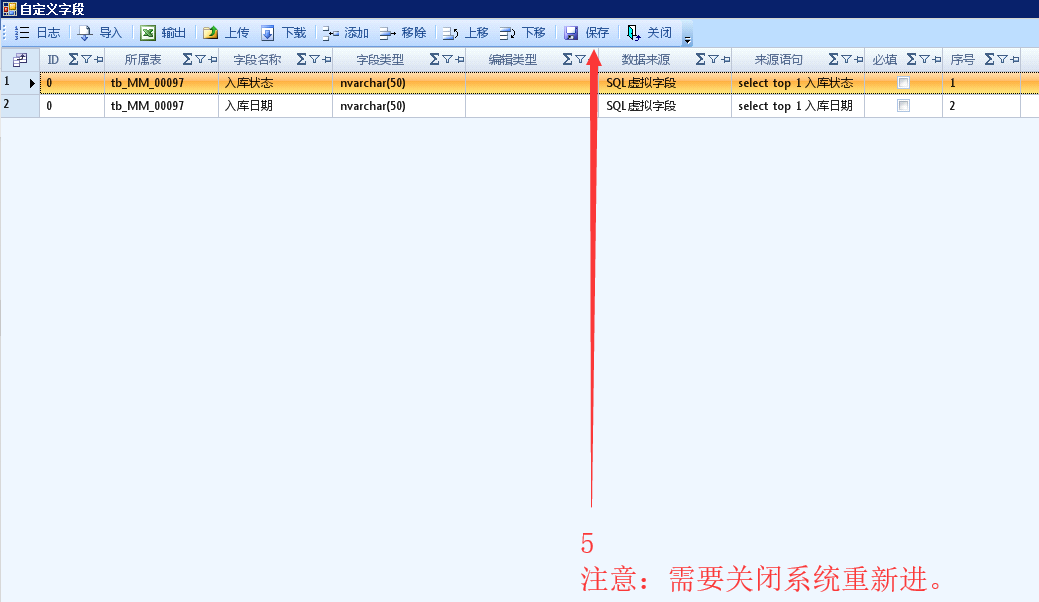Close the window using the 关闭 toolbar button
This screenshot has height=602, width=1039.
649,33
